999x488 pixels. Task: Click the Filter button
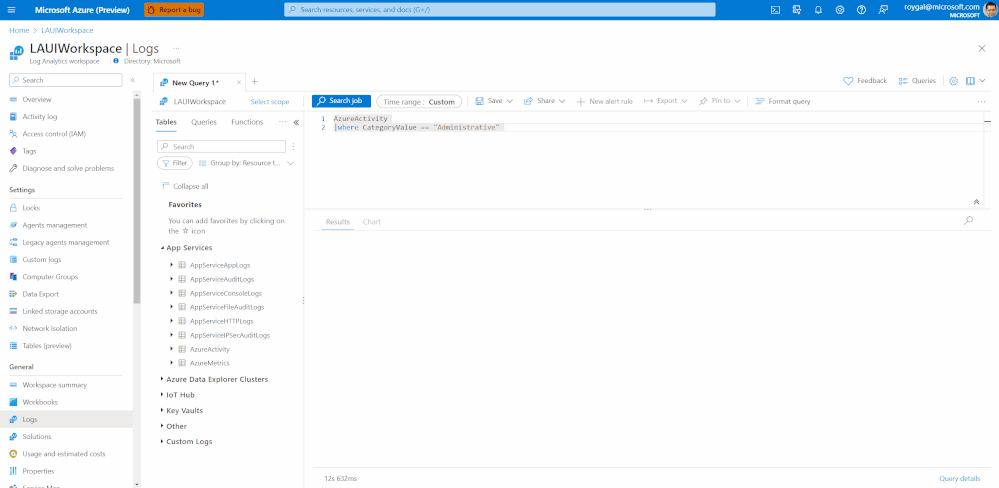coord(175,163)
